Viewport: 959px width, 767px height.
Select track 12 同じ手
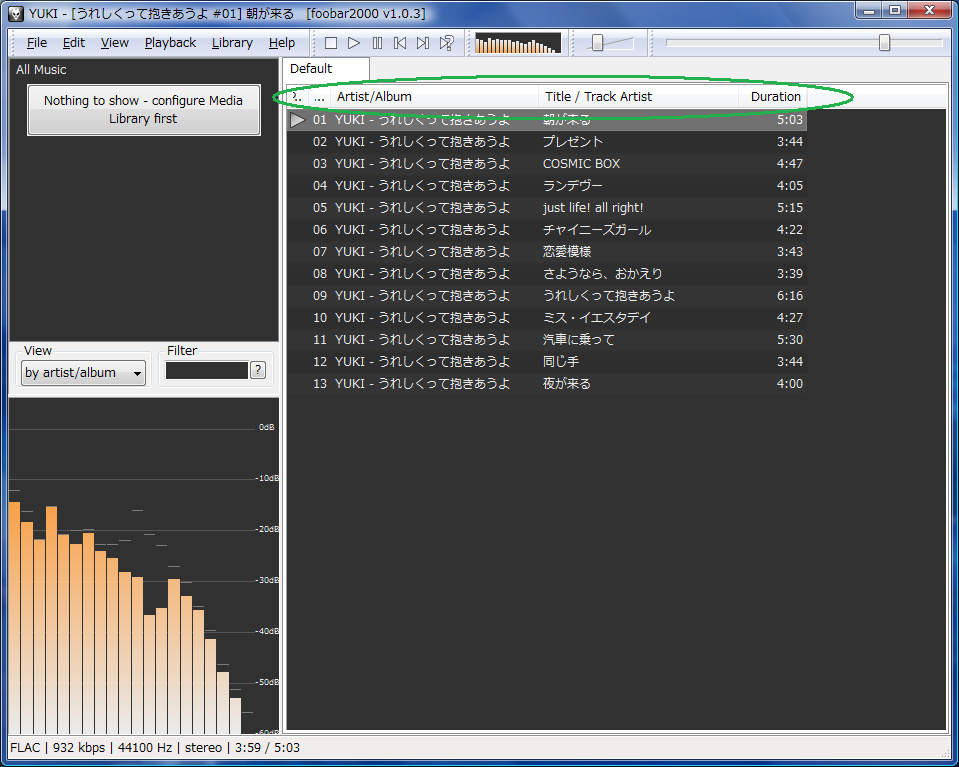[x=547, y=362]
